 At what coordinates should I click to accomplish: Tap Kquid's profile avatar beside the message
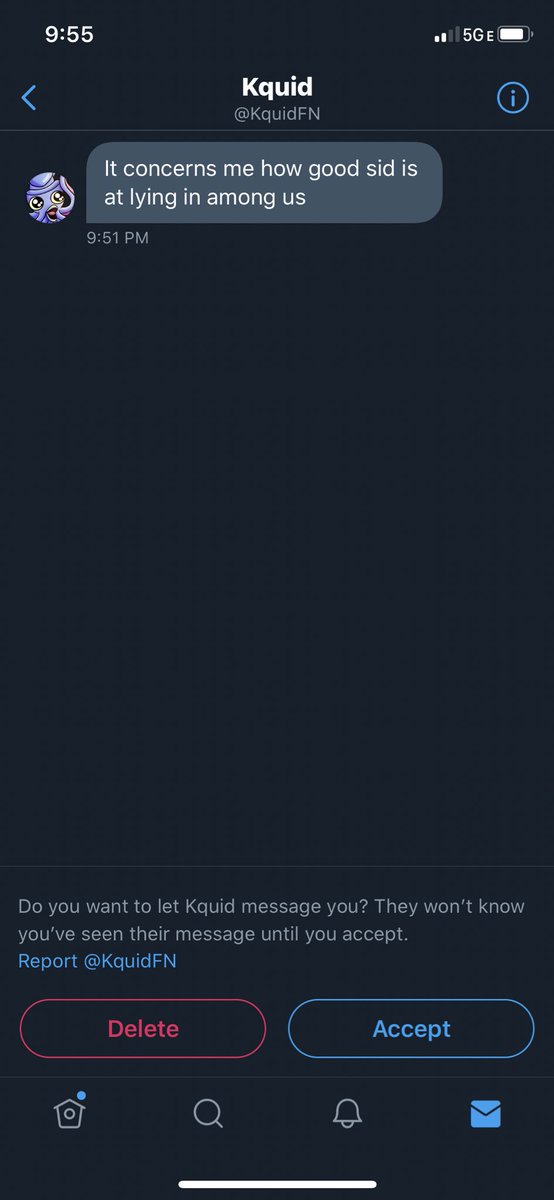pyautogui.click(x=50, y=197)
